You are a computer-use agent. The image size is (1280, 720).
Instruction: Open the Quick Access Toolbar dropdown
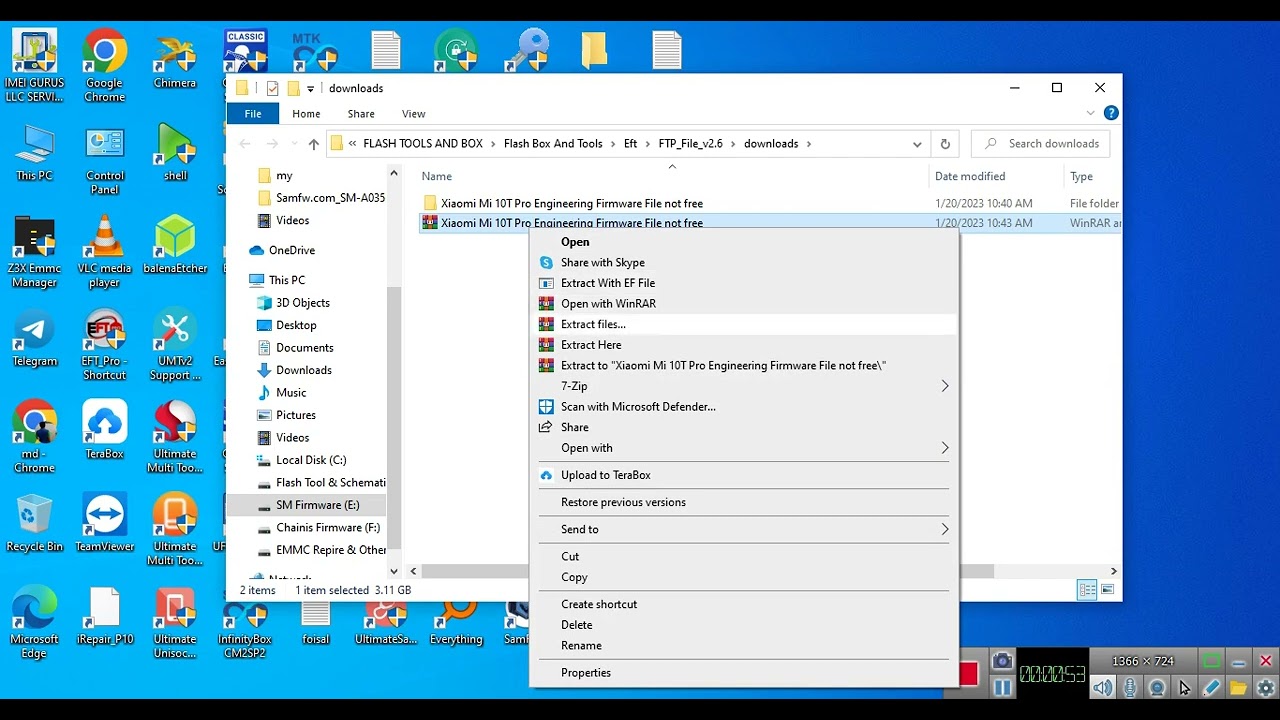310,89
